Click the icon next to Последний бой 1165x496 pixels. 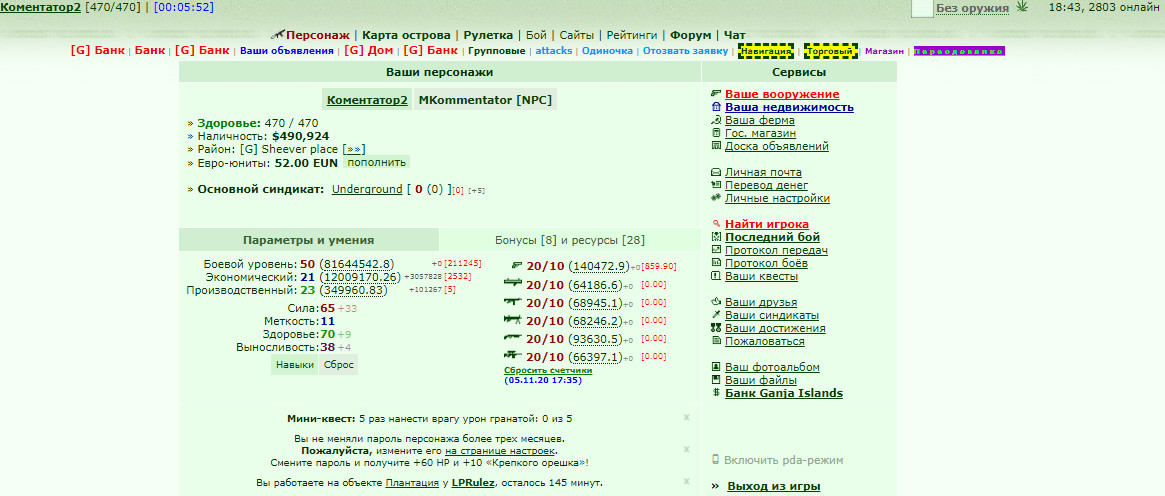click(716, 237)
